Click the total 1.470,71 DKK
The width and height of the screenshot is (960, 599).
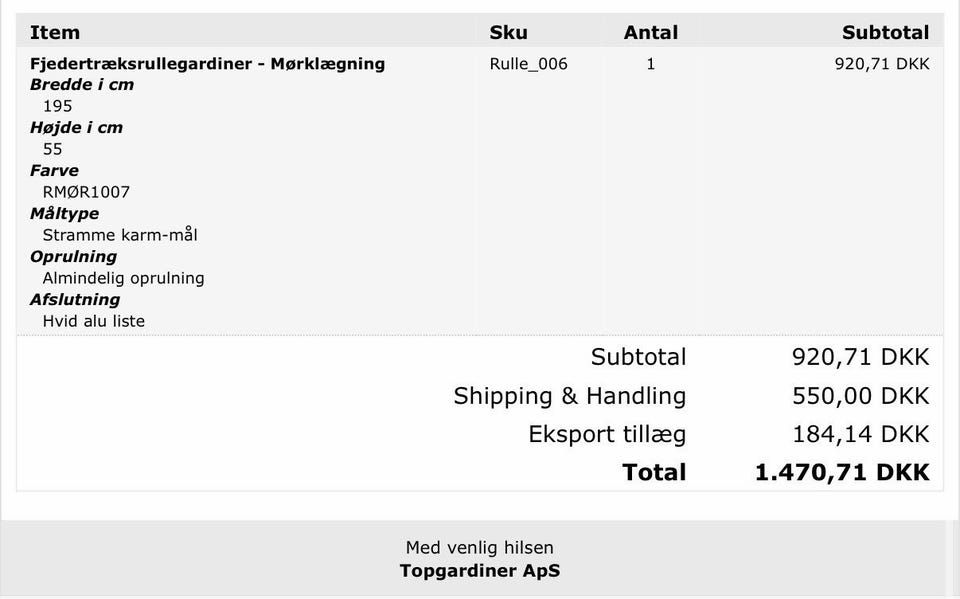tap(842, 472)
